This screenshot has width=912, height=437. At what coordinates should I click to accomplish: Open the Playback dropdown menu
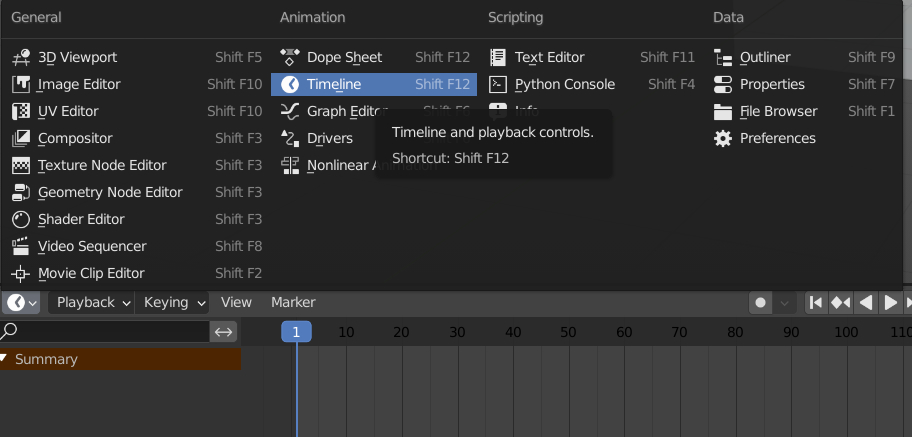coord(92,303)
